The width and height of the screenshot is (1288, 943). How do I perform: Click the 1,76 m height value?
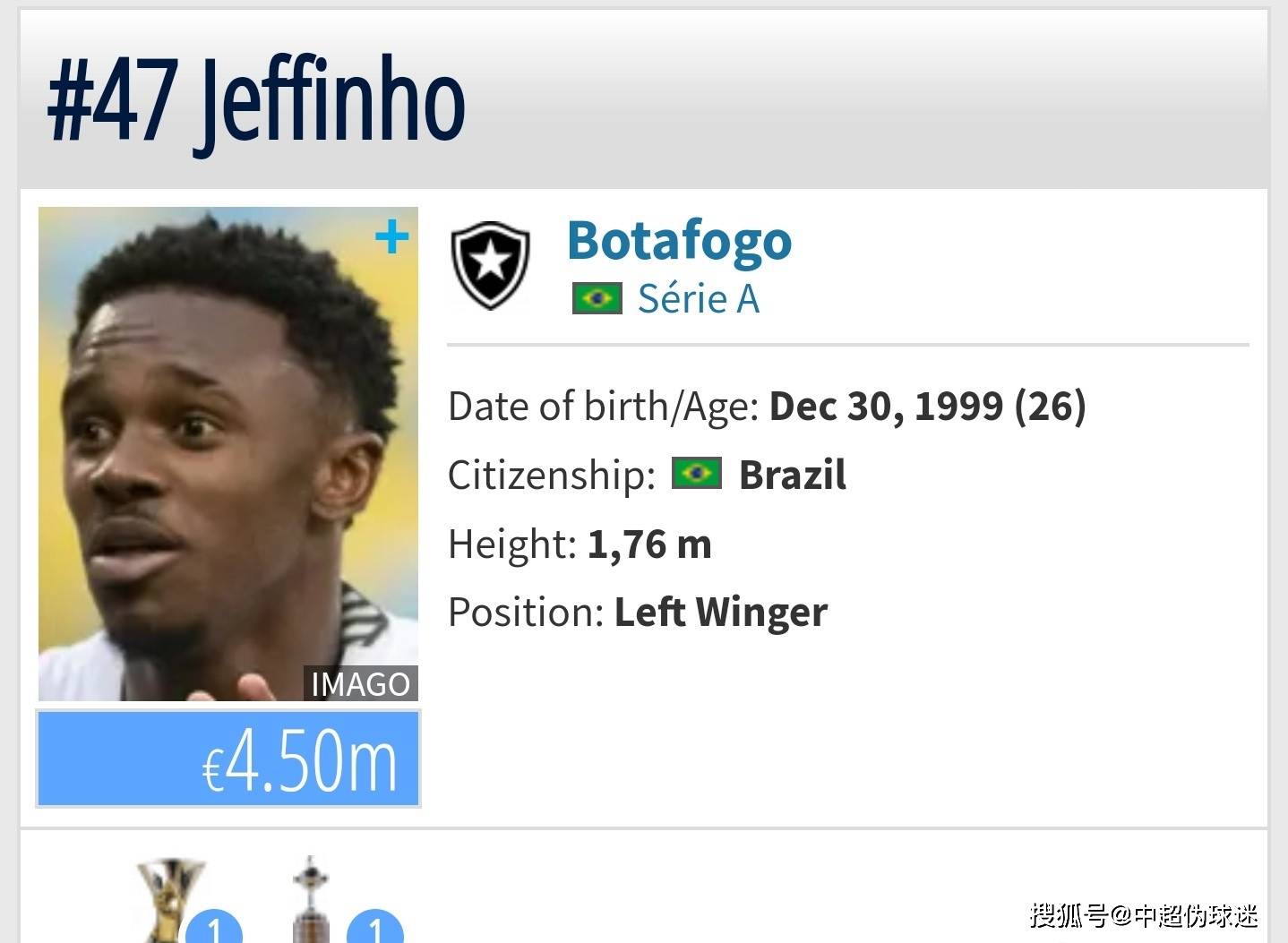click(x=649, y=544)
